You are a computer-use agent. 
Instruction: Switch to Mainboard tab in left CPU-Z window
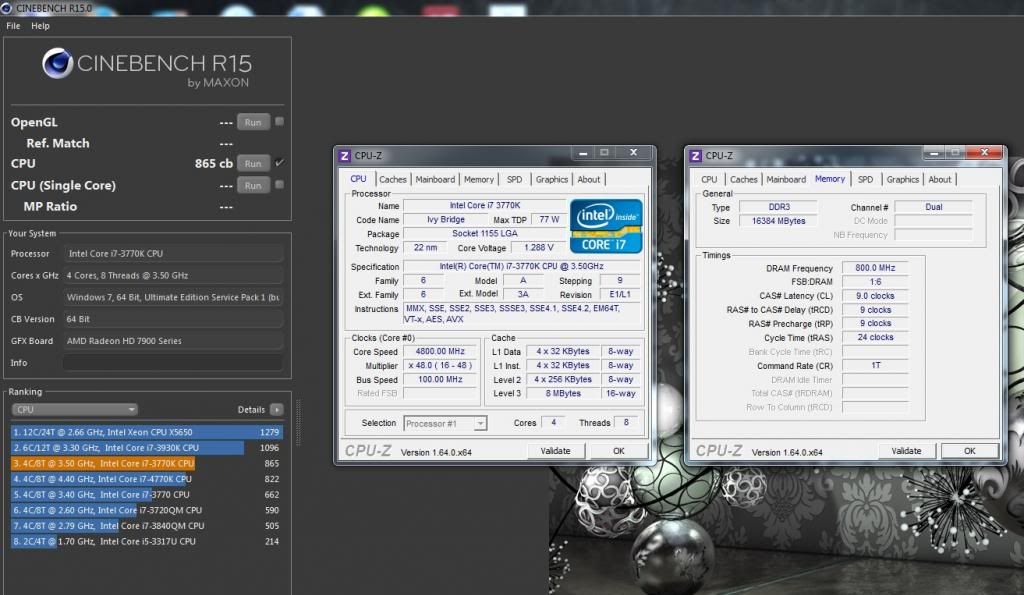pos(435,180)
